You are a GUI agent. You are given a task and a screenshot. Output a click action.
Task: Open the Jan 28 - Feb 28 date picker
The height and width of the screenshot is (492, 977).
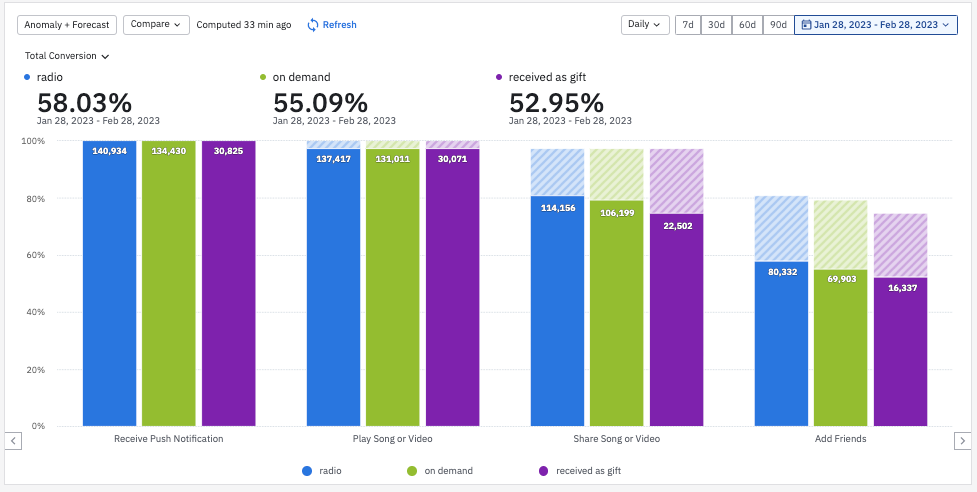pyautogui.click(x=875, y=25)
